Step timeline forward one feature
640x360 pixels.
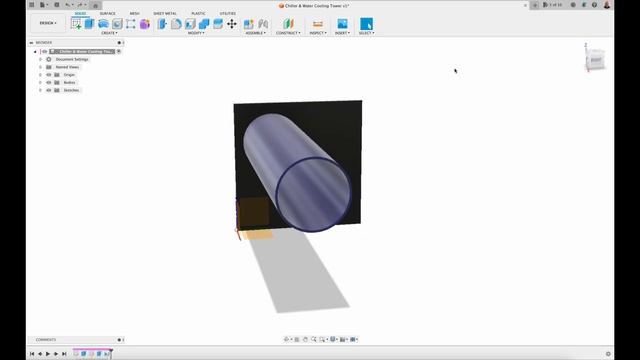click(56, 354)
